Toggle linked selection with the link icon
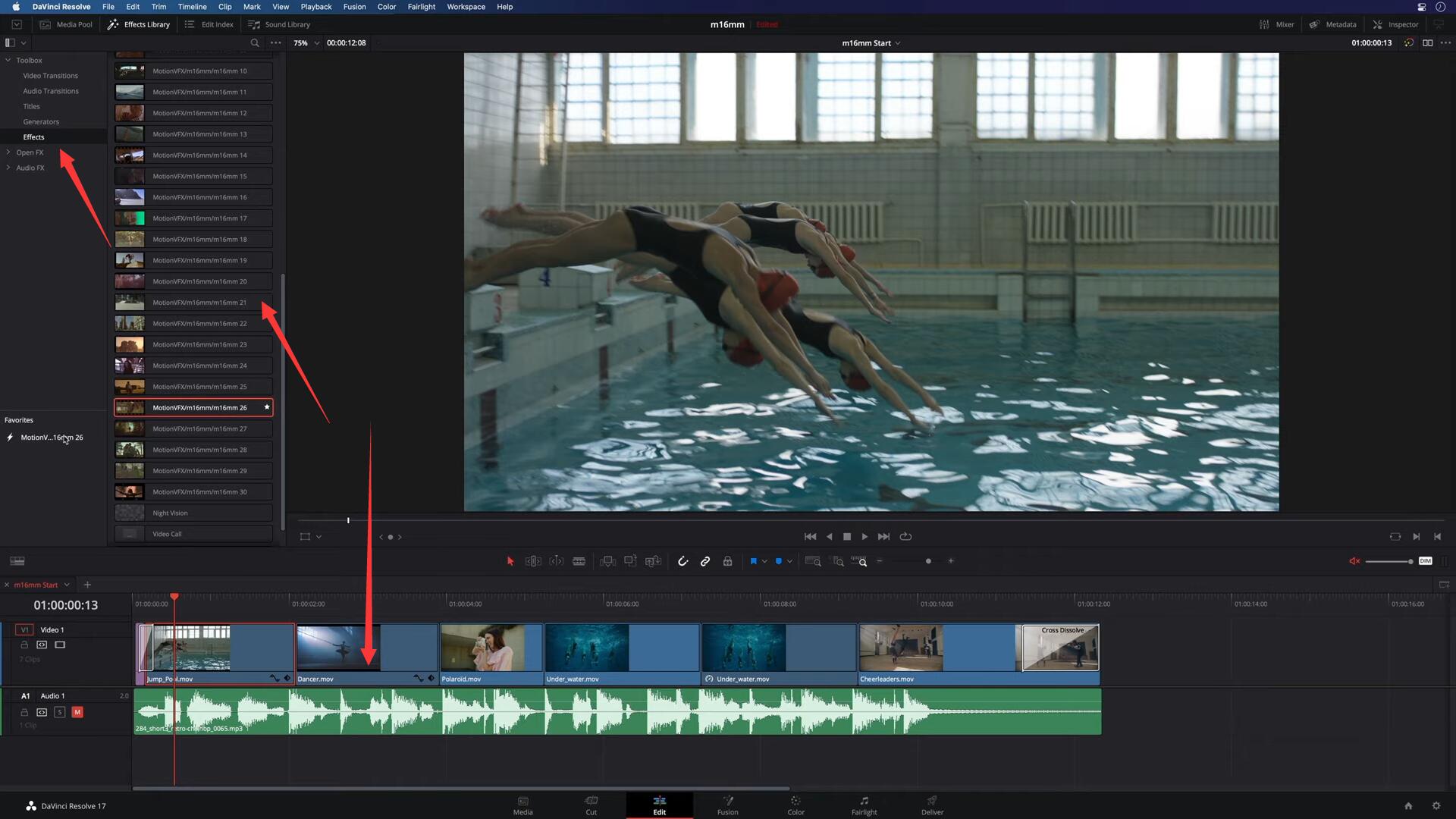The height and width of the screenshot is (819, 1456). [704, 561]
